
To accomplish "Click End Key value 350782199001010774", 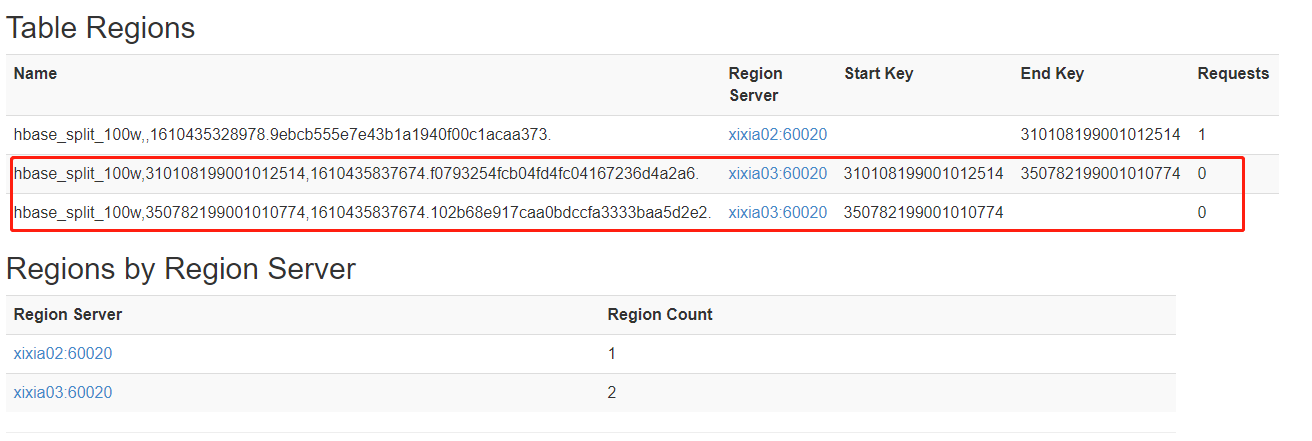I will 1100,173.
